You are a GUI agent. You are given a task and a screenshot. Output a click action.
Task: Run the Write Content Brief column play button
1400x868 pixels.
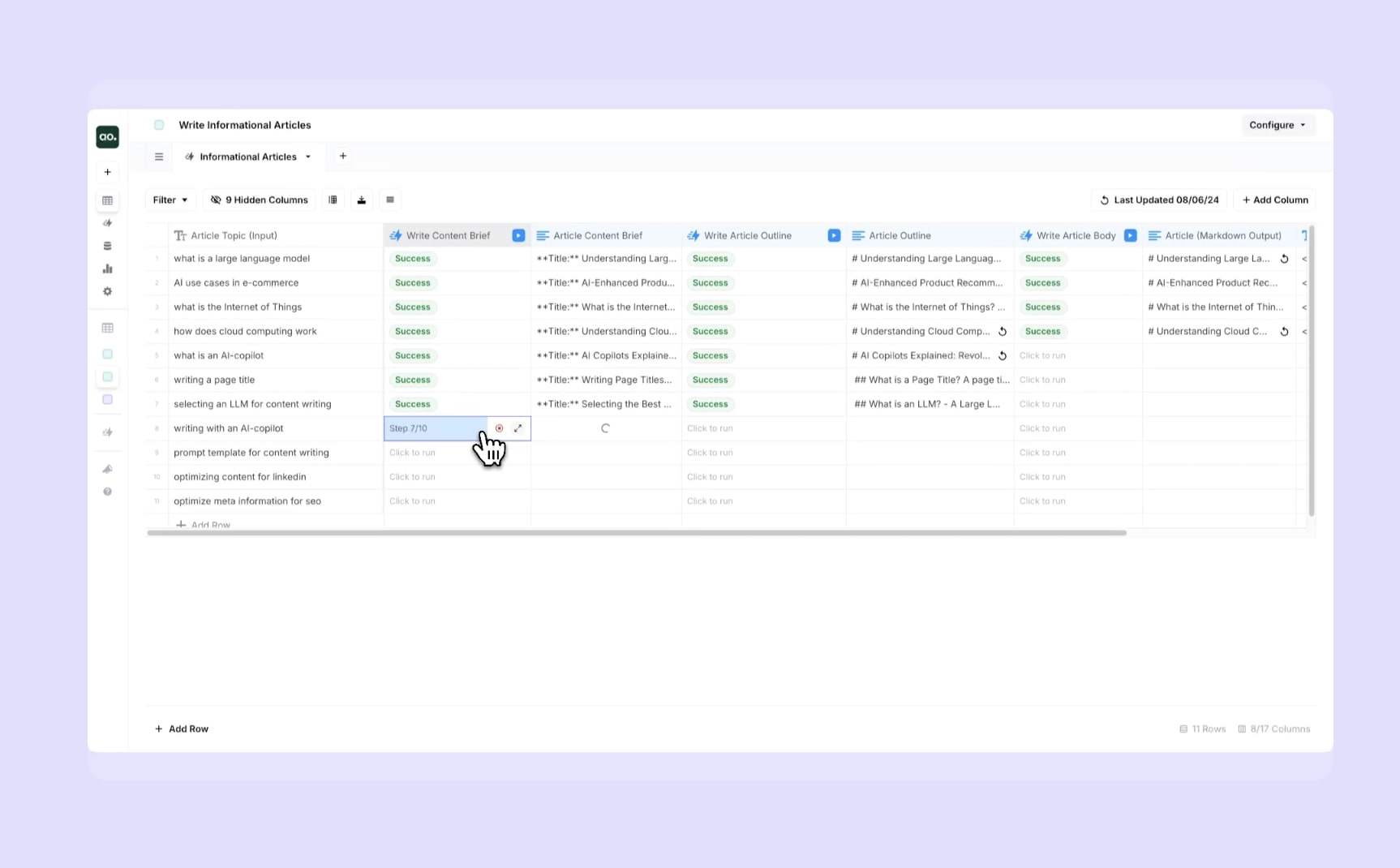(519, 235)
